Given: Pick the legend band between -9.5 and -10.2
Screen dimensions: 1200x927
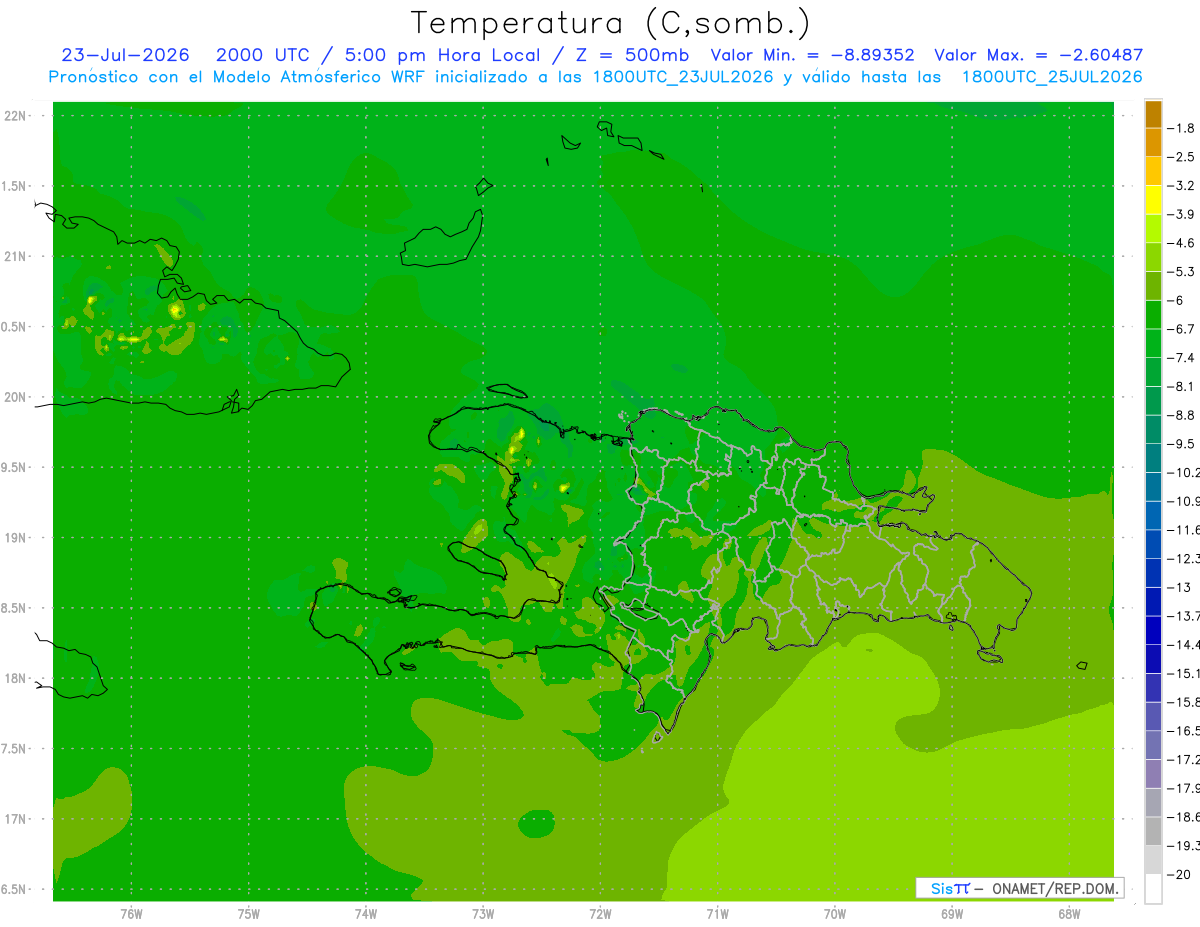Looking at the screenshot, I should pos(1153,458).
